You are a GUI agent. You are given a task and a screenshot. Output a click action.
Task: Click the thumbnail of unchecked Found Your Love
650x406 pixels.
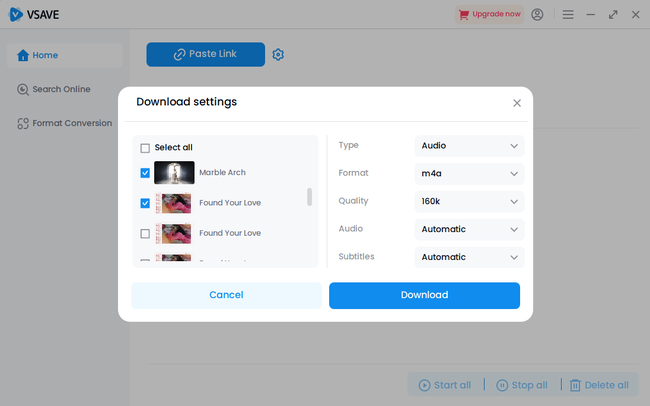174,233
